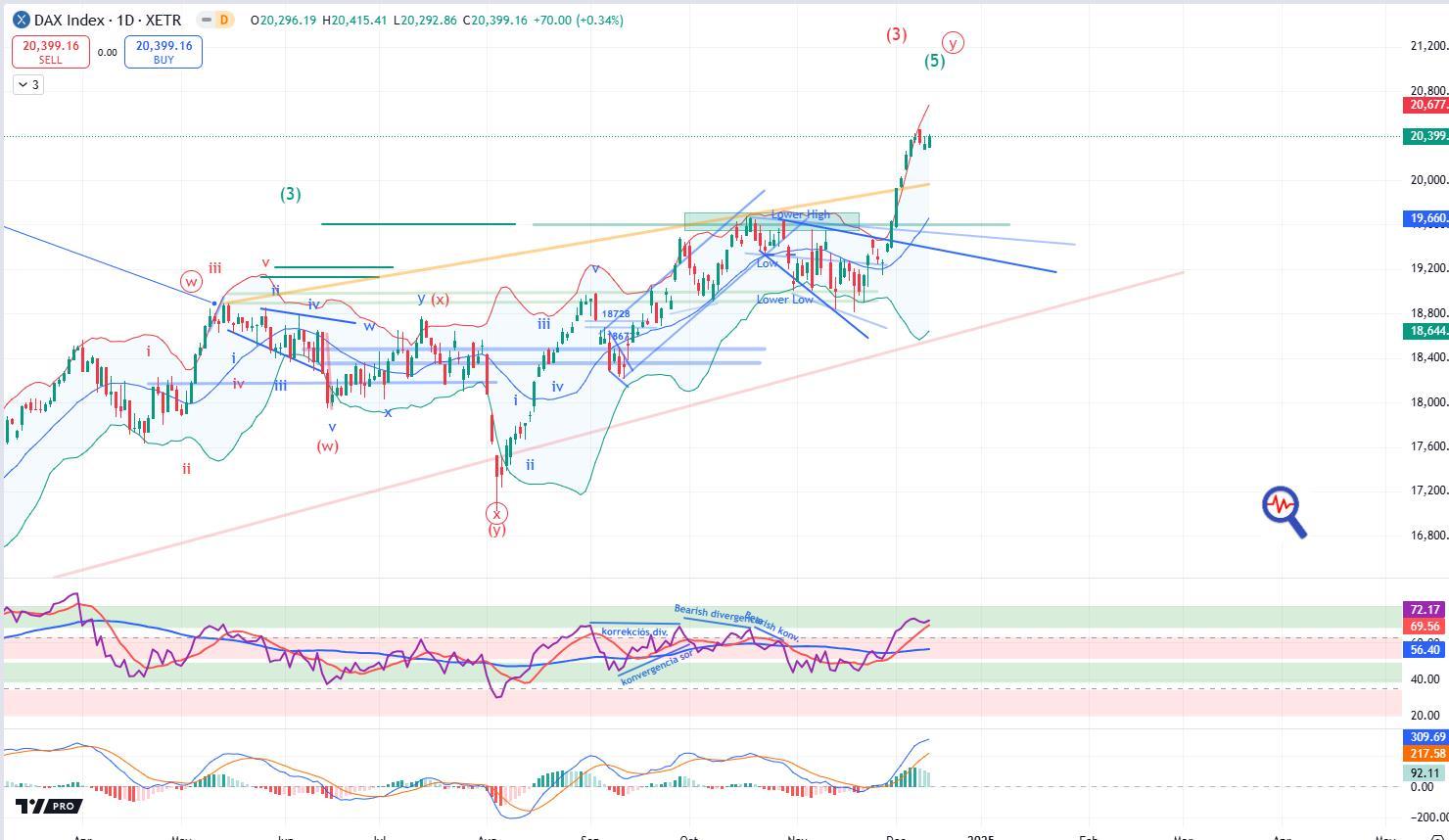Click the Lower High annotation text

pos(801,214)
